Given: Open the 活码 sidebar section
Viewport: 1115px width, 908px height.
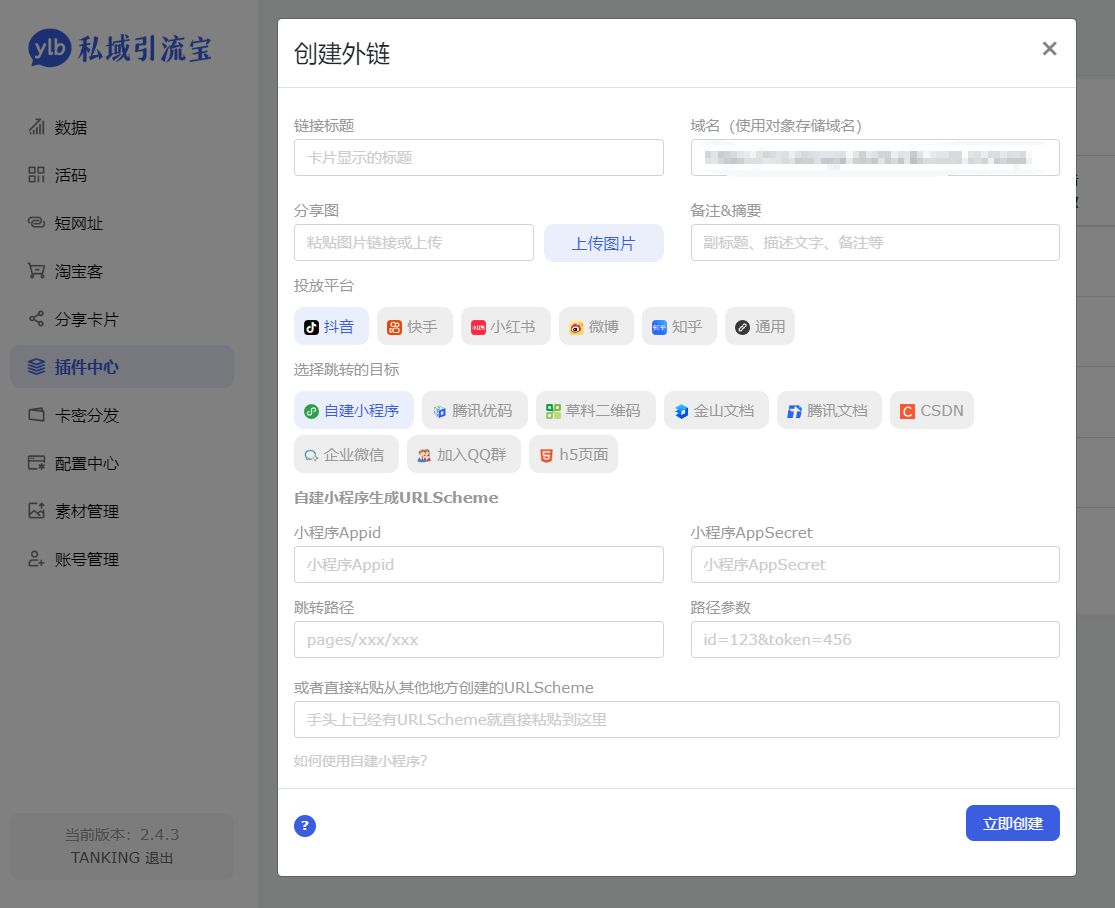Looking at the screenshot, I should point(70,175).
